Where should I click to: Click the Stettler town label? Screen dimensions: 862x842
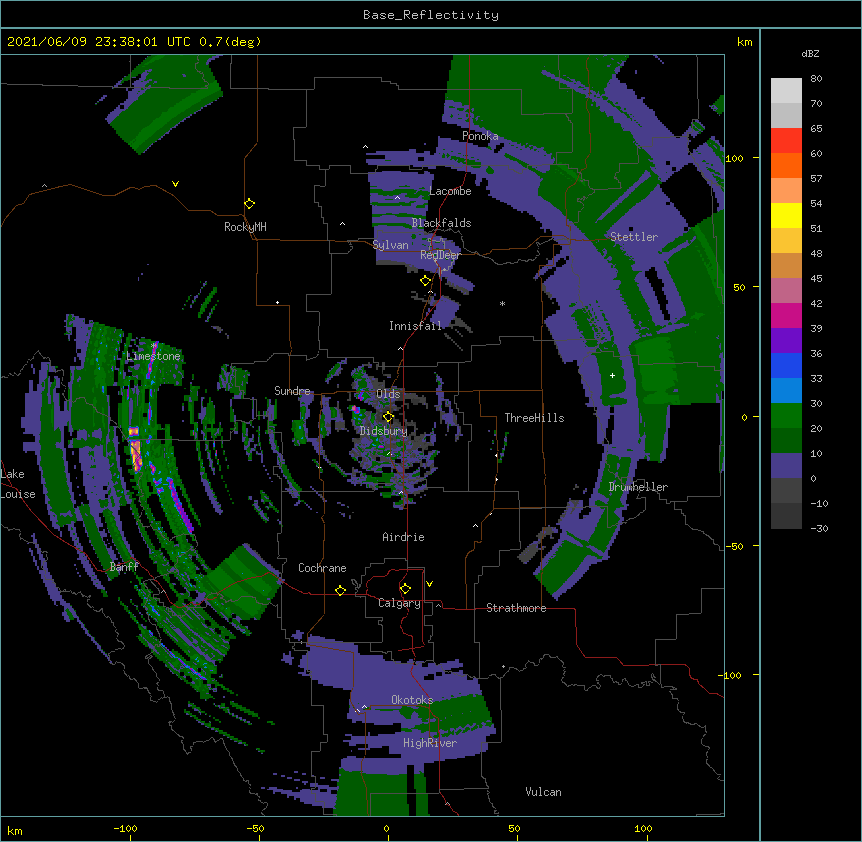point(634,237)
